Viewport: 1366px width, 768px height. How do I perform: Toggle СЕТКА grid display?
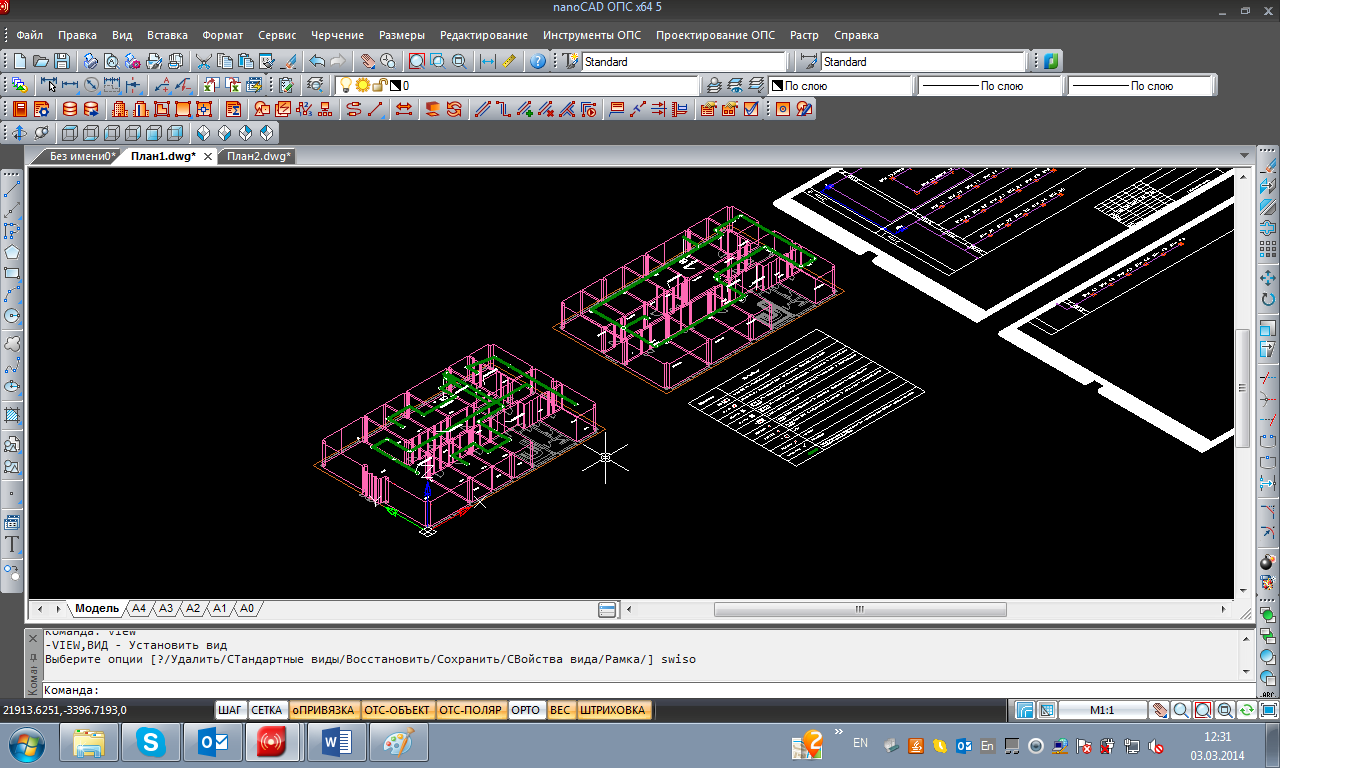pos(266,710)
